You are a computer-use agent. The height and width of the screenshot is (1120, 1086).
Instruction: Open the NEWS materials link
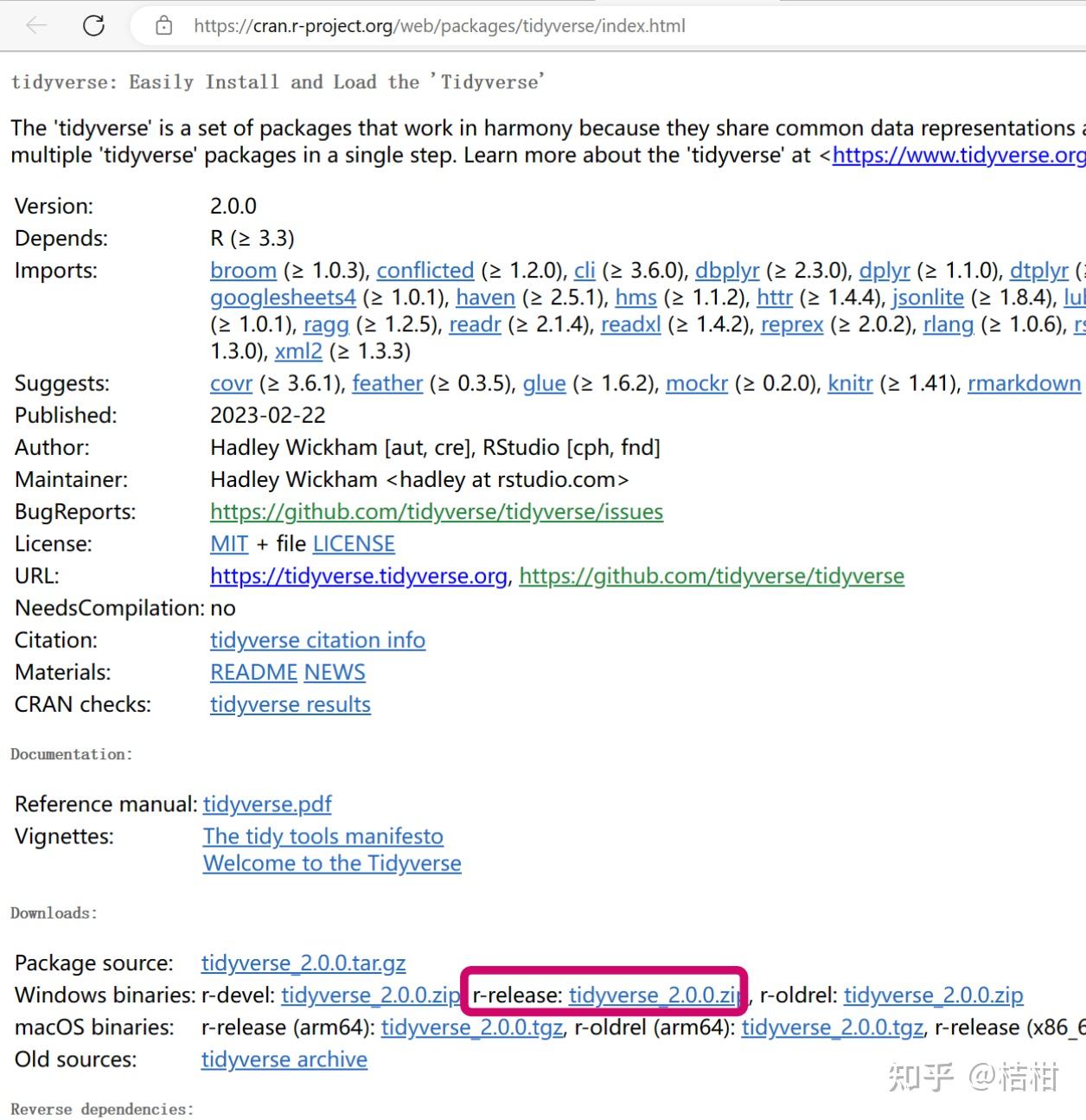pos(335,672)
